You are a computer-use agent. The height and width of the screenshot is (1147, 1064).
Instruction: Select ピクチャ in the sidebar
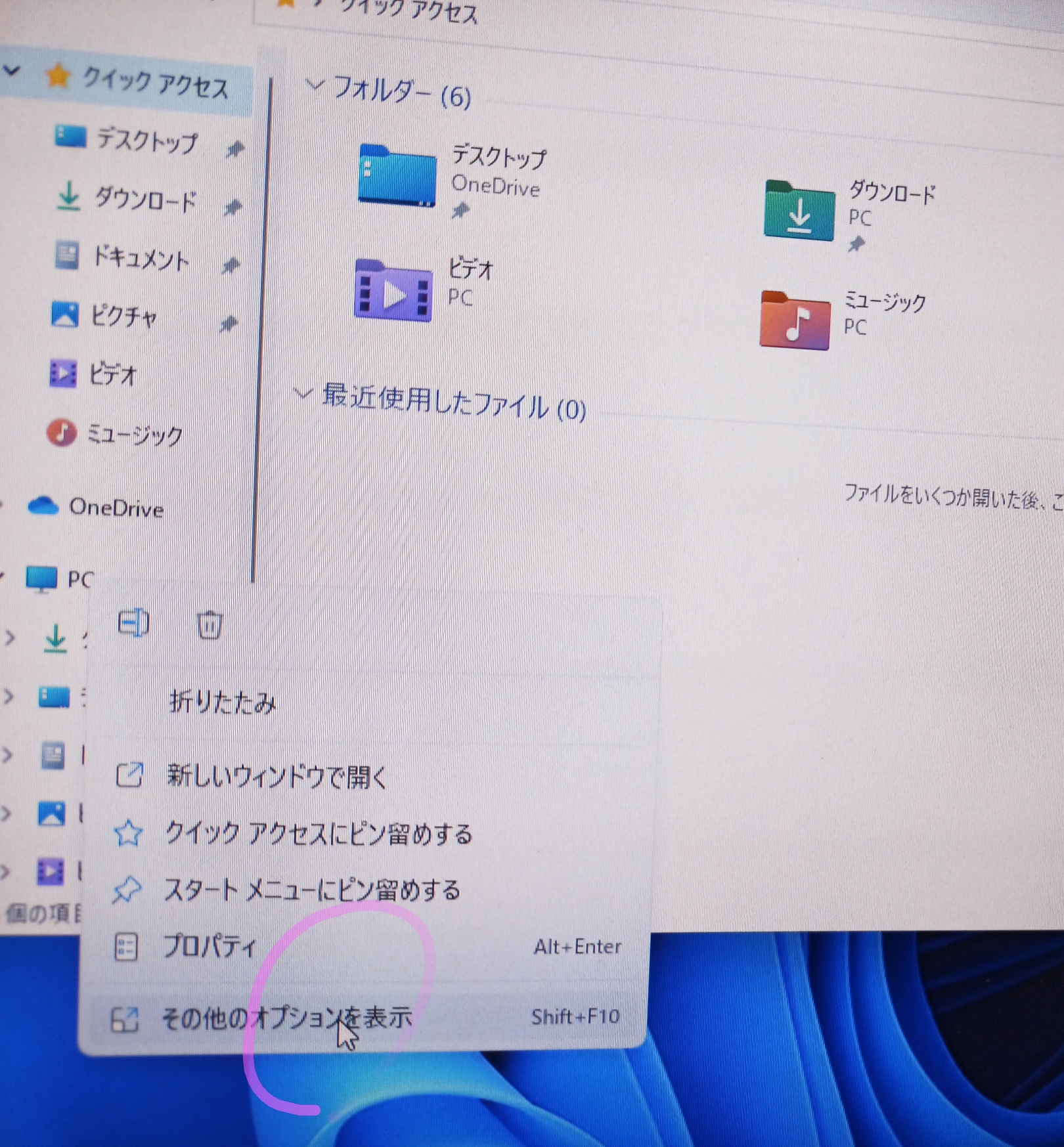click(124, 316)
